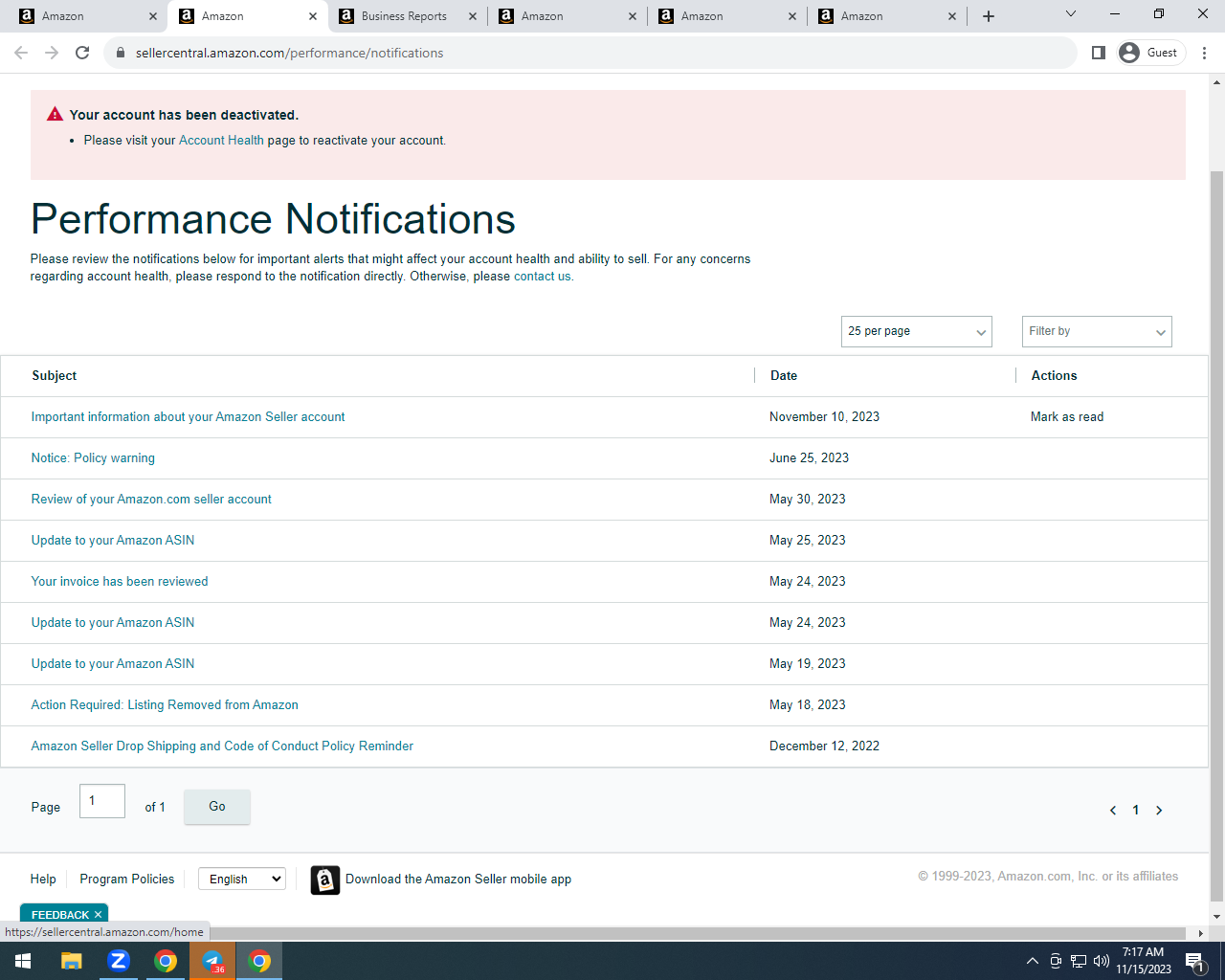The height and width of the screenshot is (980, 1225).
Task: Close the Business Reports tab
Action: (472, 16)
